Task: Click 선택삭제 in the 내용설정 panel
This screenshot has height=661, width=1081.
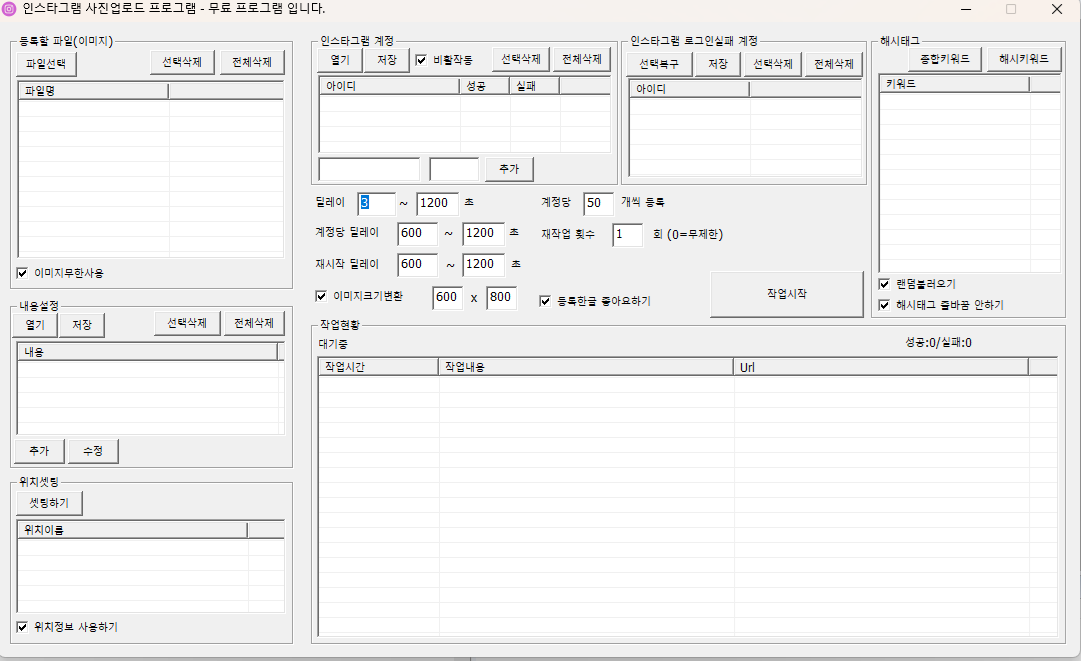Action: 187,323
